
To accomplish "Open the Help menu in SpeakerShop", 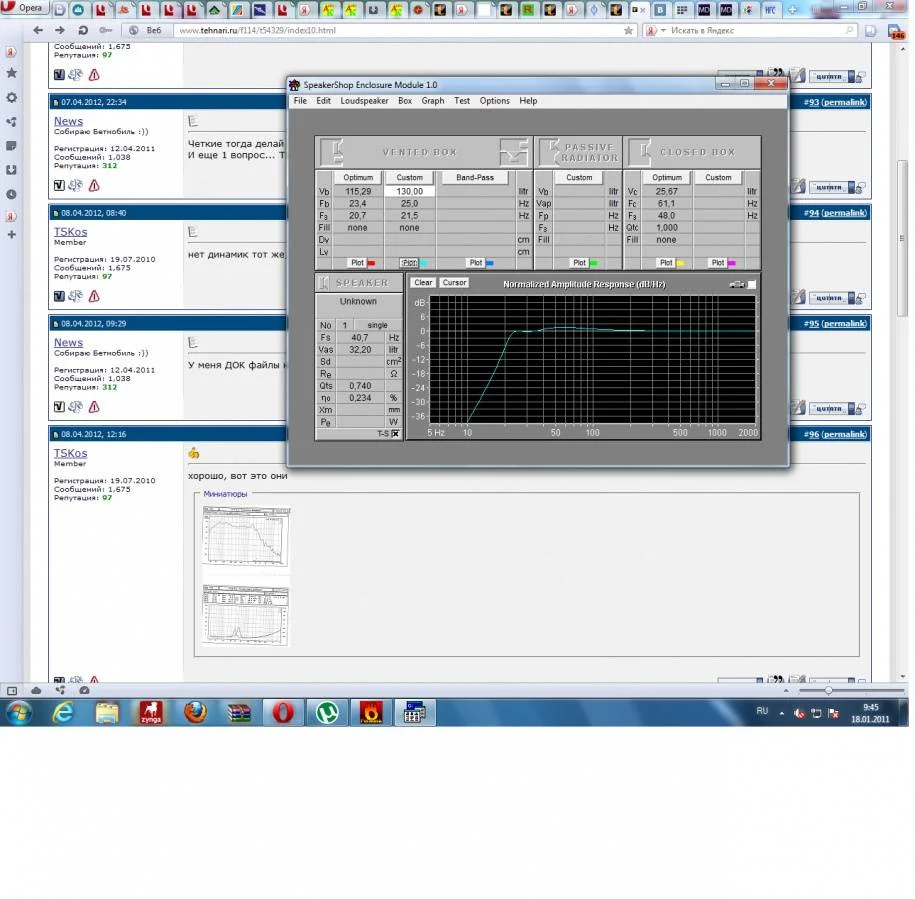I will click(x=528, y=100).
